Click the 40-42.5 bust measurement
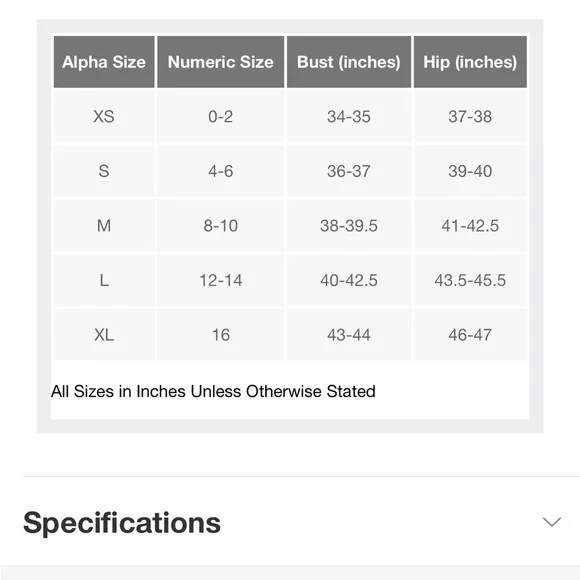Image resolution: width=580 pixels, height=580 pixels. point(349,280)
